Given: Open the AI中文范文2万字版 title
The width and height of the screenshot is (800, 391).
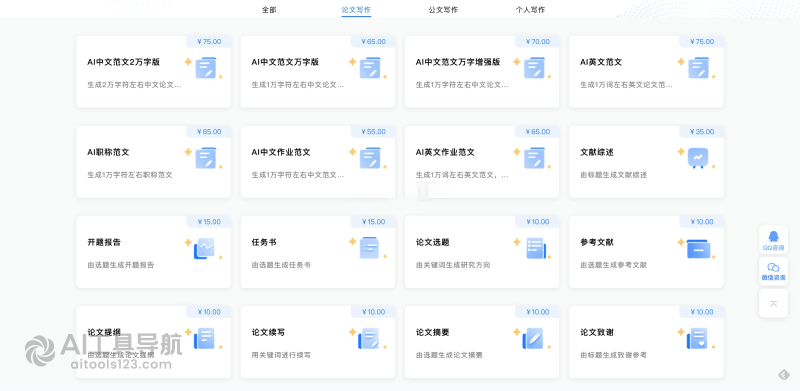Looking at the screenshot, I should tap(123, 62).
